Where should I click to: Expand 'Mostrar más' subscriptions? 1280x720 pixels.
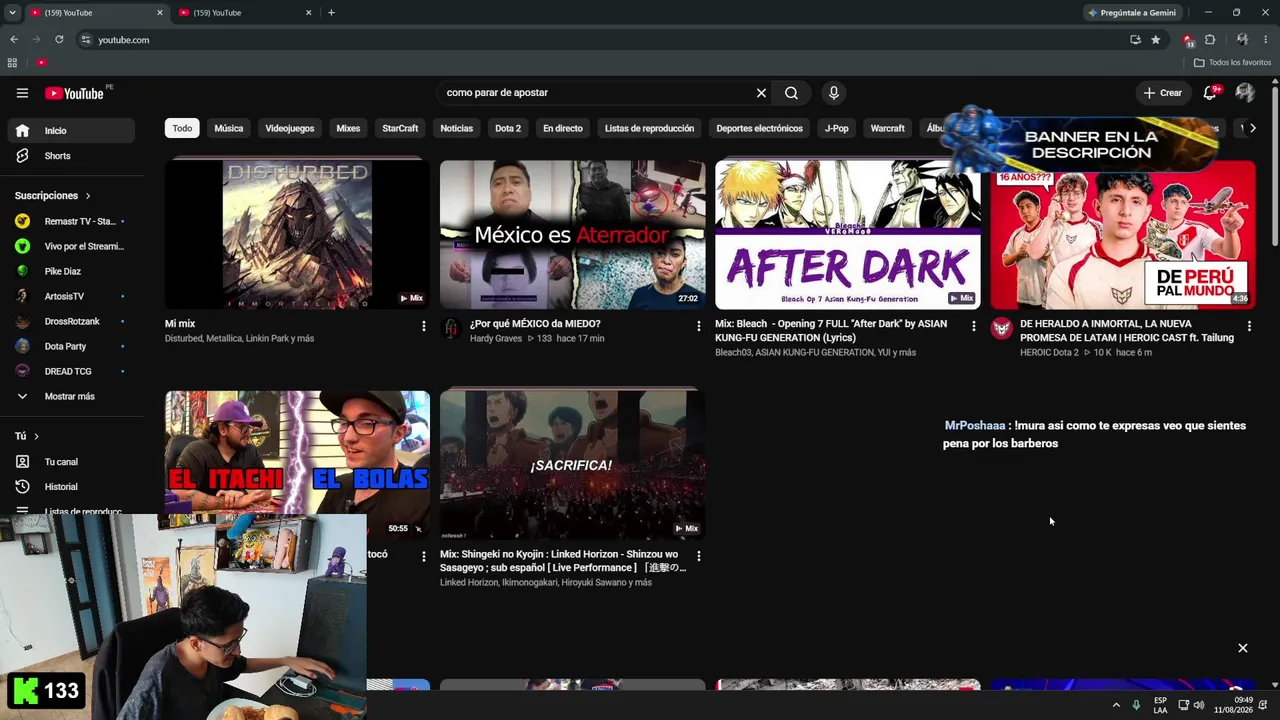pyautogui.click(x=71, y=396)
